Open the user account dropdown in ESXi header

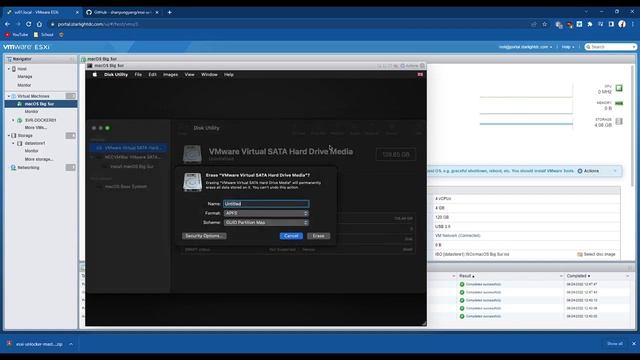(x=525, y=47)
